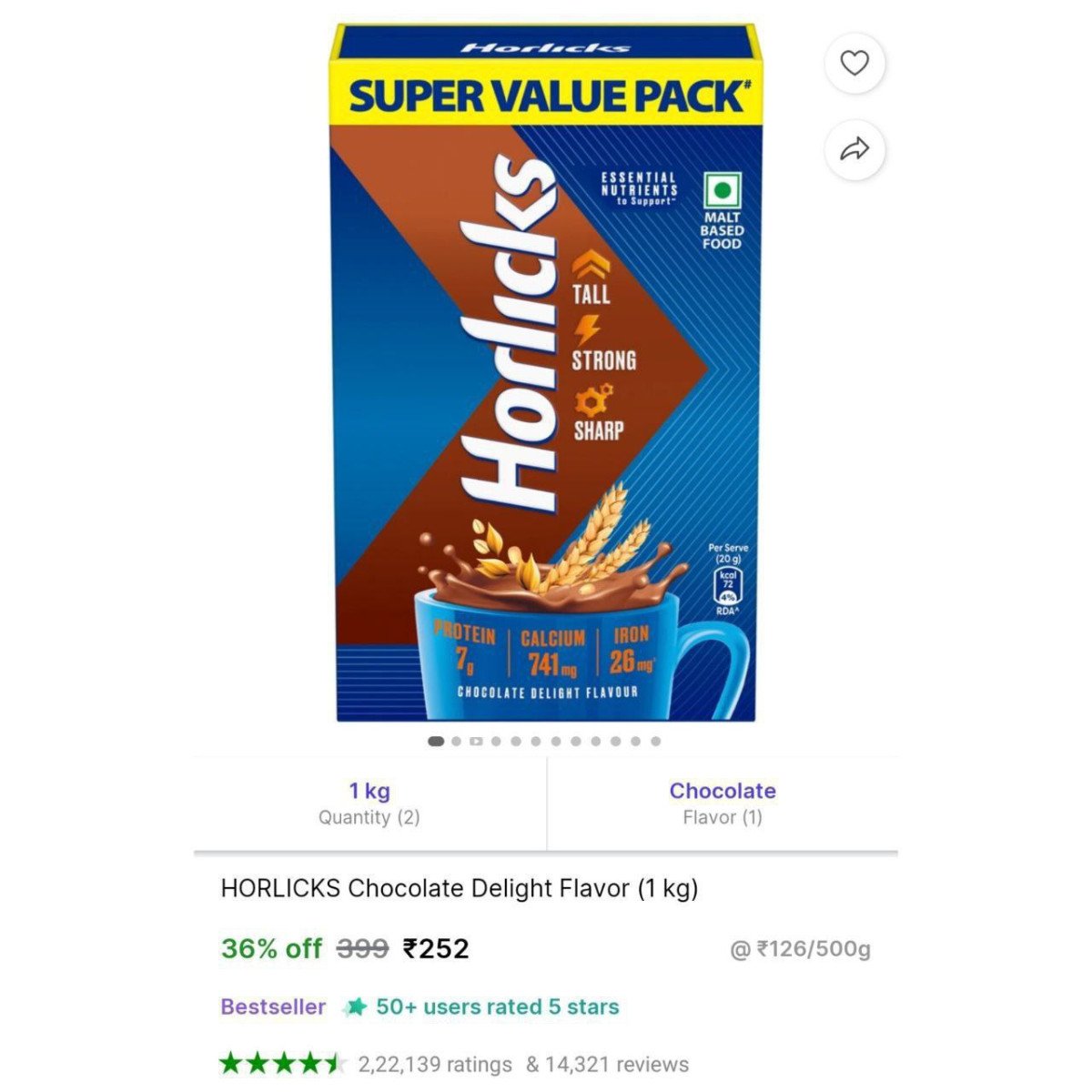Screen dimensions: 1092x1092
Task: Click the Bestseller tag
Action: tap(273, 1006)
